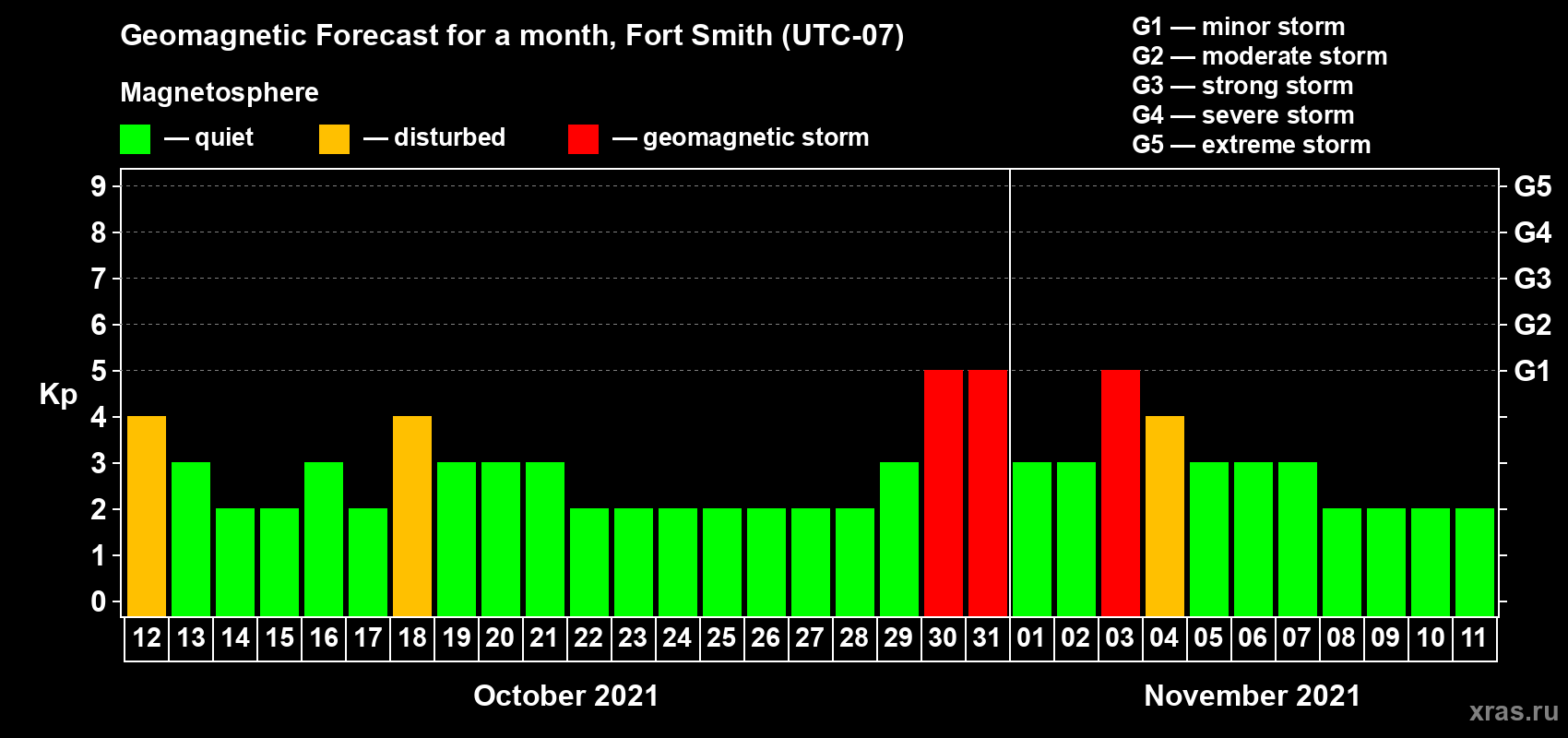The width and height of the screenshot is (1568, 738).
Task: Select the orange bar for November 04
Action: click(x=1165, y=516)
